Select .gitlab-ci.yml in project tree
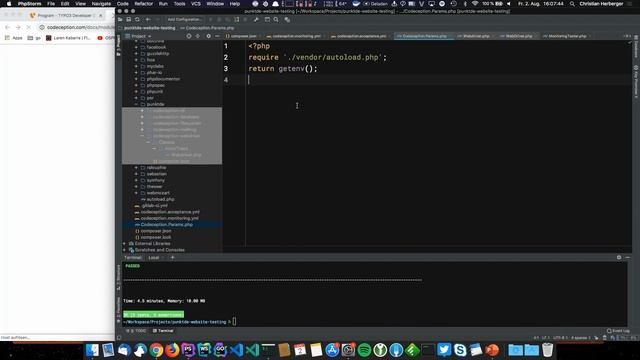This screenshot has width=640, height=360. (x=154, y=205)
